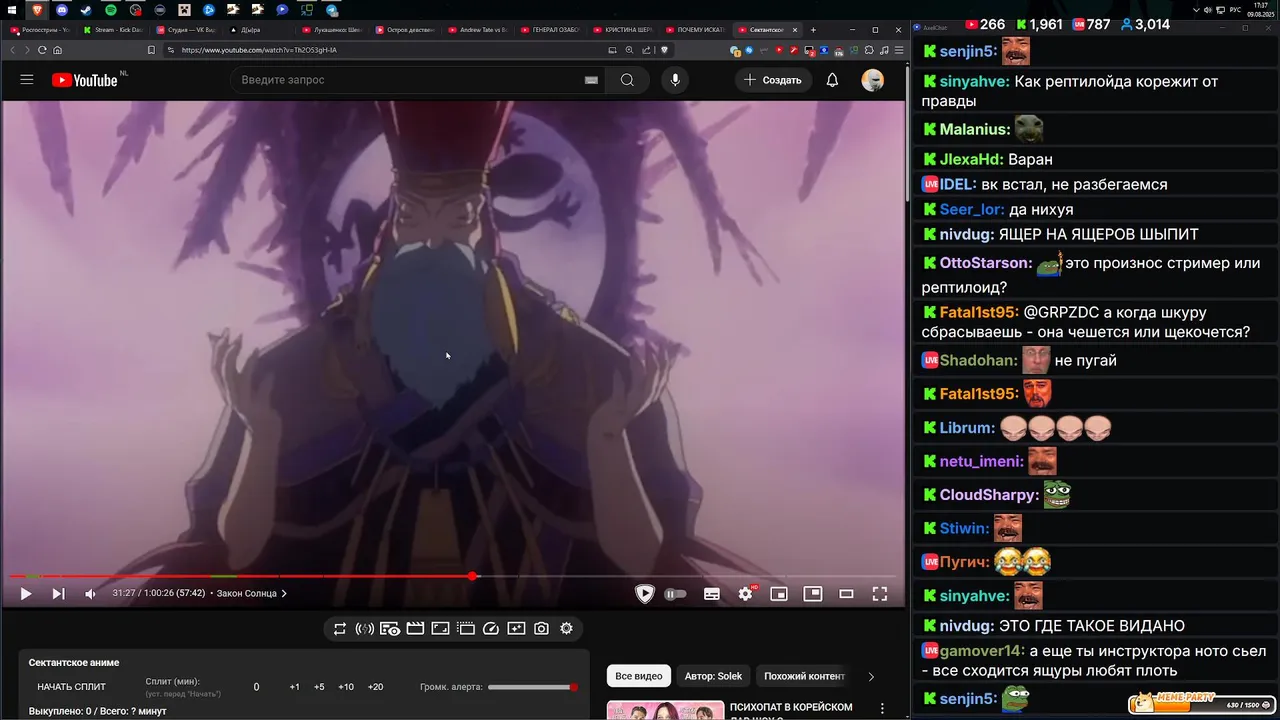
Task: Open the Windows Start menu
Action: coord(12,9)
